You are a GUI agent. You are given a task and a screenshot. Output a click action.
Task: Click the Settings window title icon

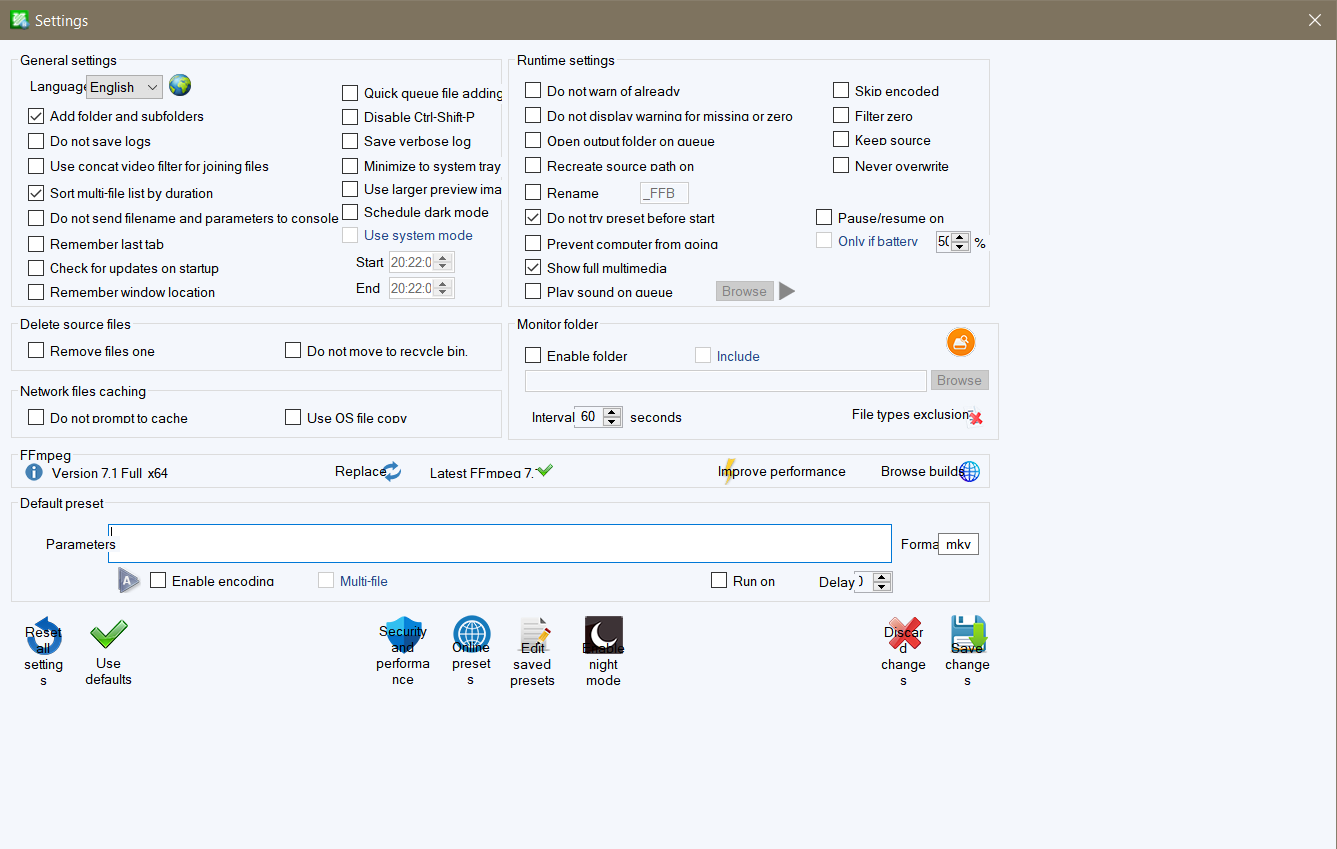(x=19, y=20)
